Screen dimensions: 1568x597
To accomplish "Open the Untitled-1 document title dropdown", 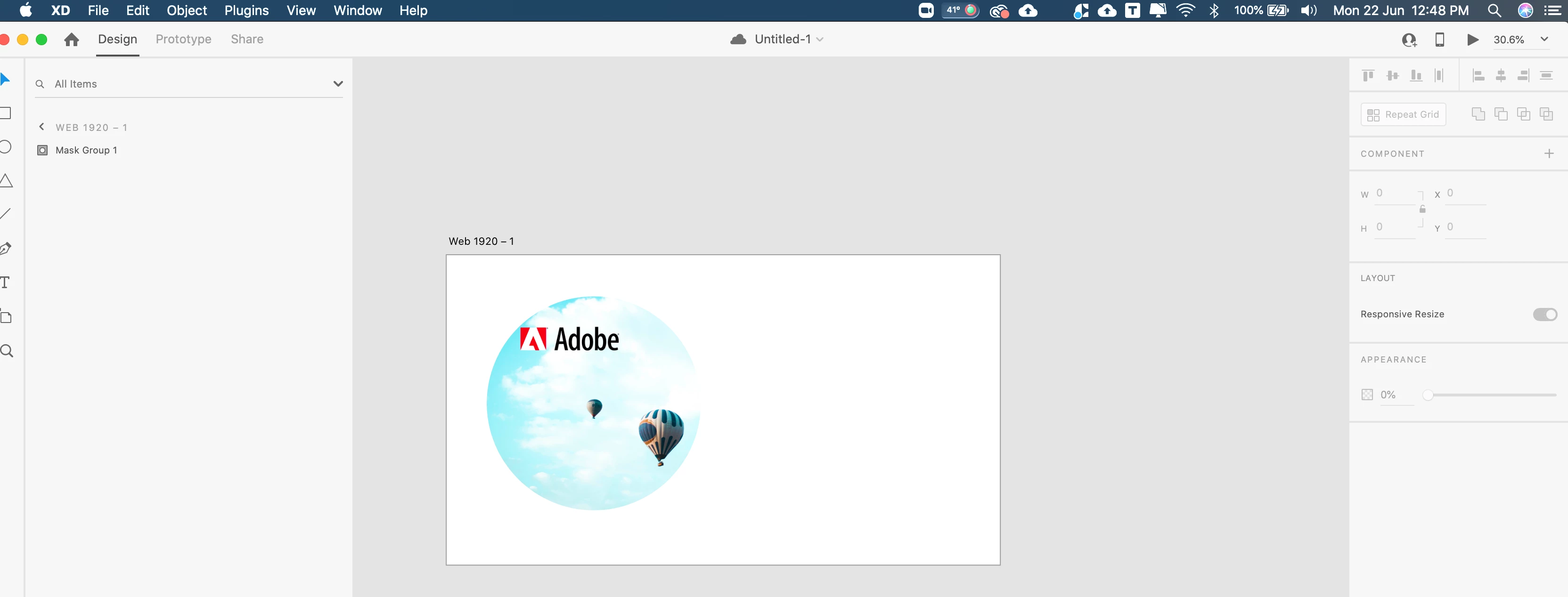I will pyautogui.click(x=820, y=40).
